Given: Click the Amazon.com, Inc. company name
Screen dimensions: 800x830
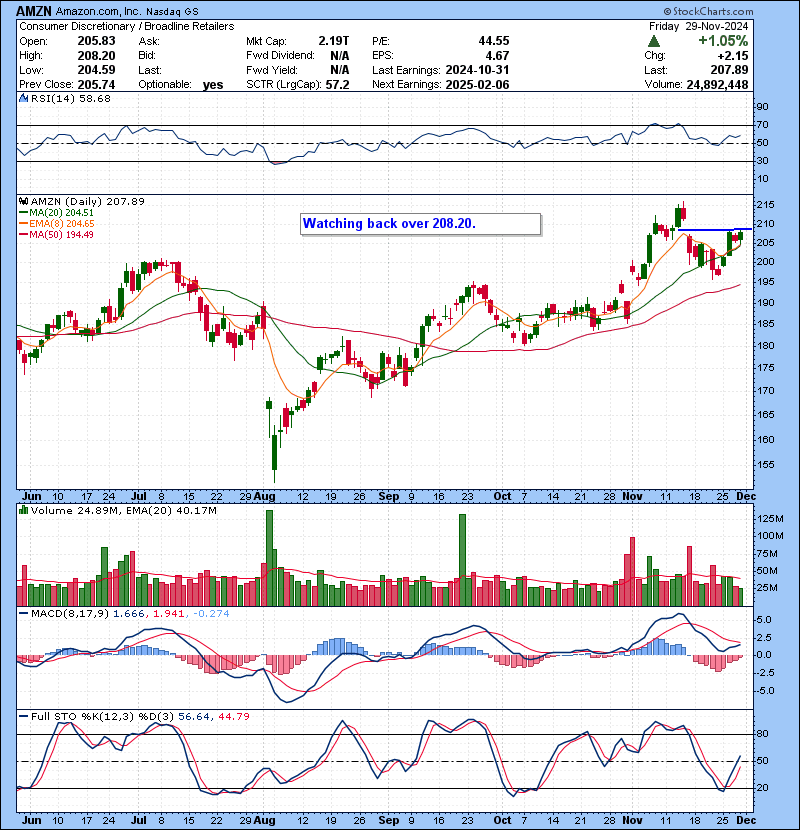Looking at the screenshot, I should [x=98, y=11].
